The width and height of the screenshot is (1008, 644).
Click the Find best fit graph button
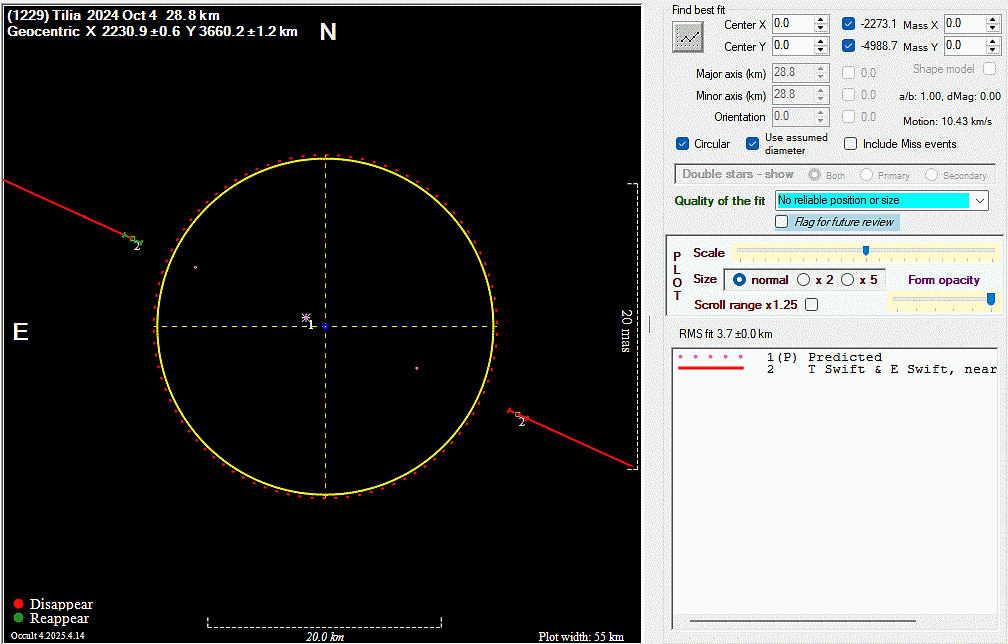pos(688,36)
